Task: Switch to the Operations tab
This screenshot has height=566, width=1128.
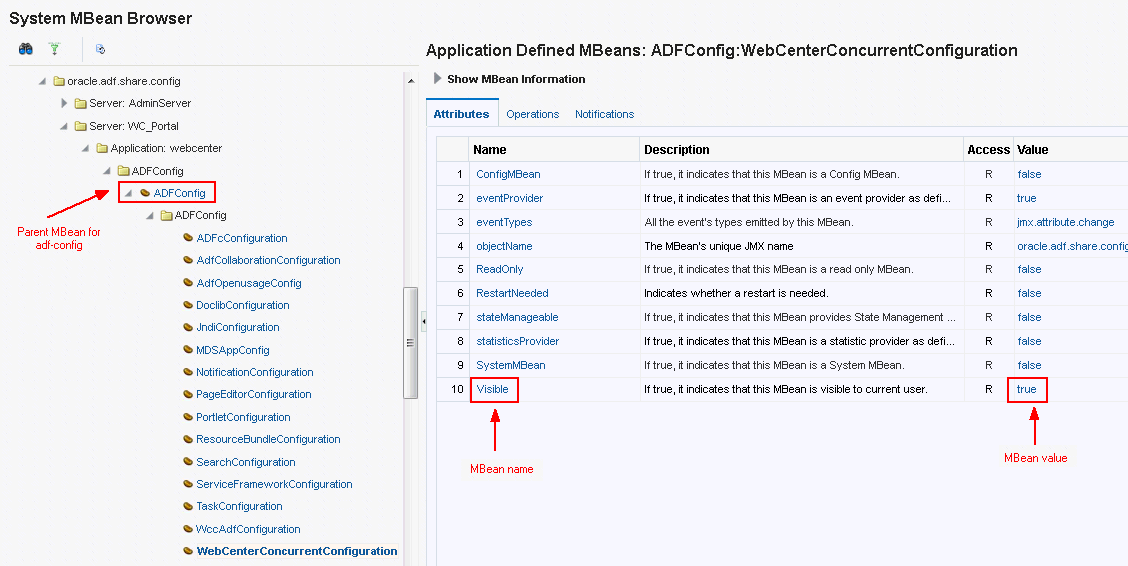Action: pyautogui.click(x=532, y=114)
